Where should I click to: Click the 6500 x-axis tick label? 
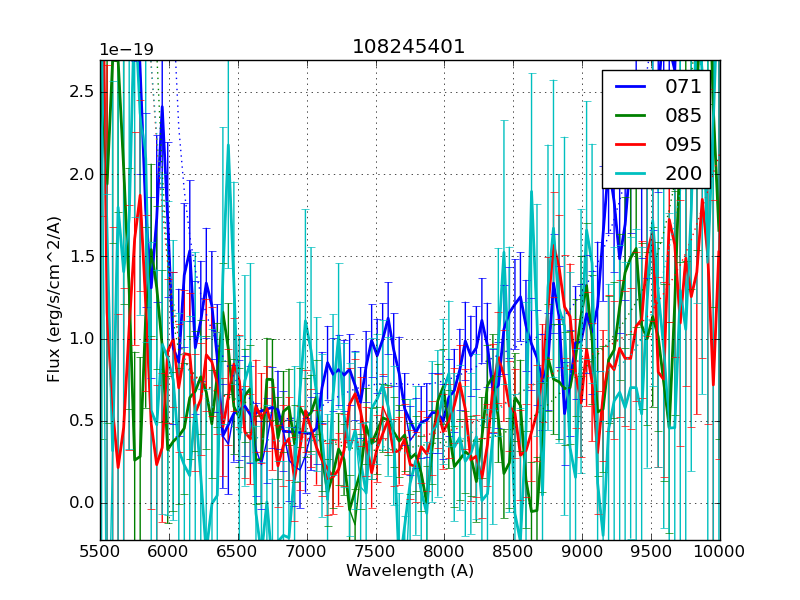coord(238,551)
